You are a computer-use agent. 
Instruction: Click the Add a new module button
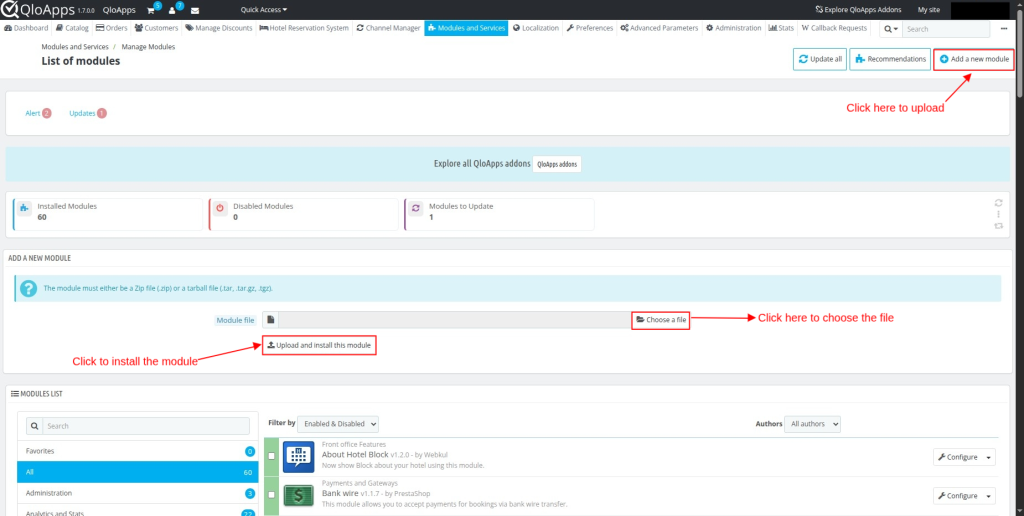click(x=974, y=59)
